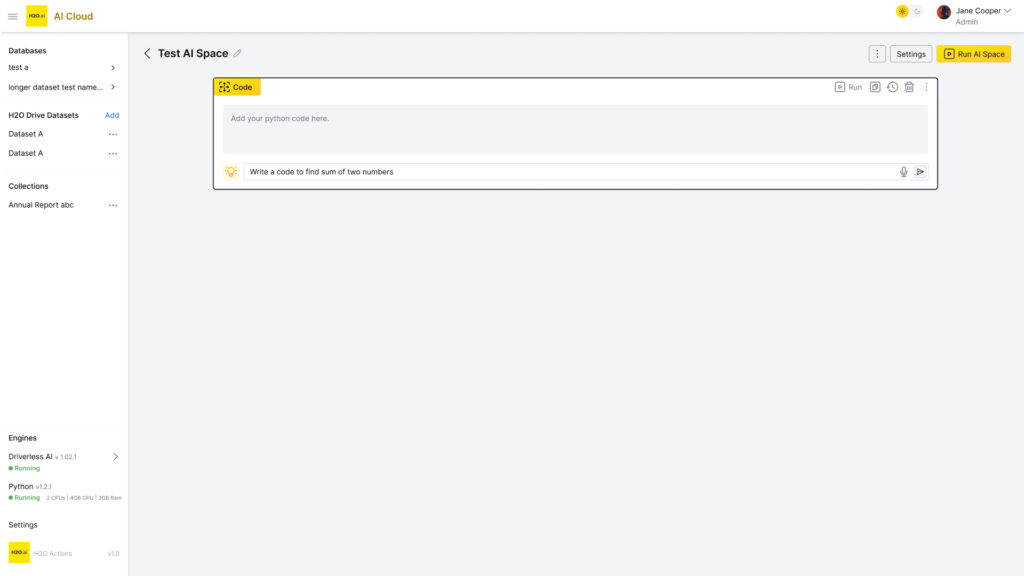Image resolution: width=1024 pixels, height=576 pixels.
Task: Click the Run AI Space button
Action: pos(974,54)
